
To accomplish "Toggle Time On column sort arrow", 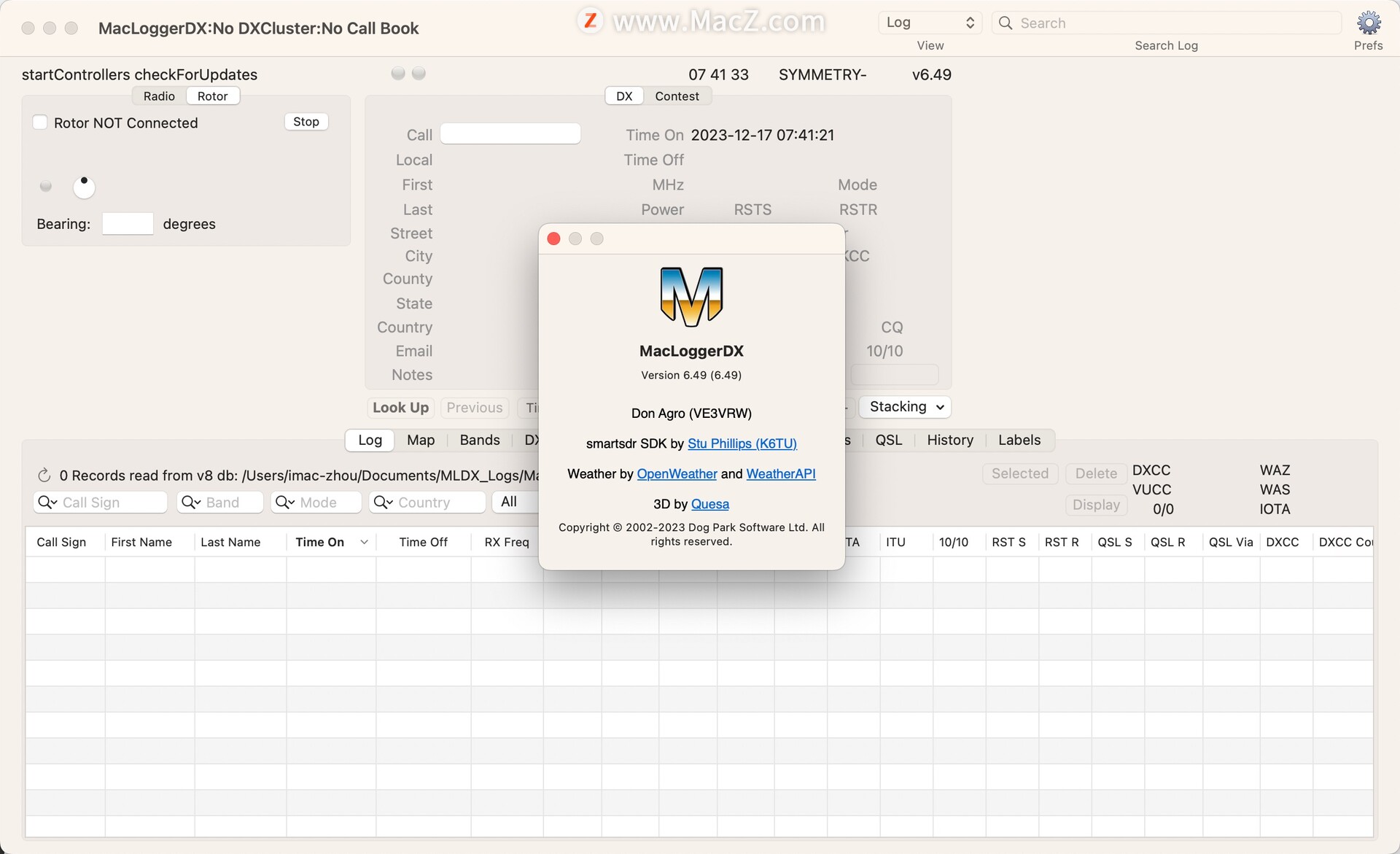I will click(364, 542).
